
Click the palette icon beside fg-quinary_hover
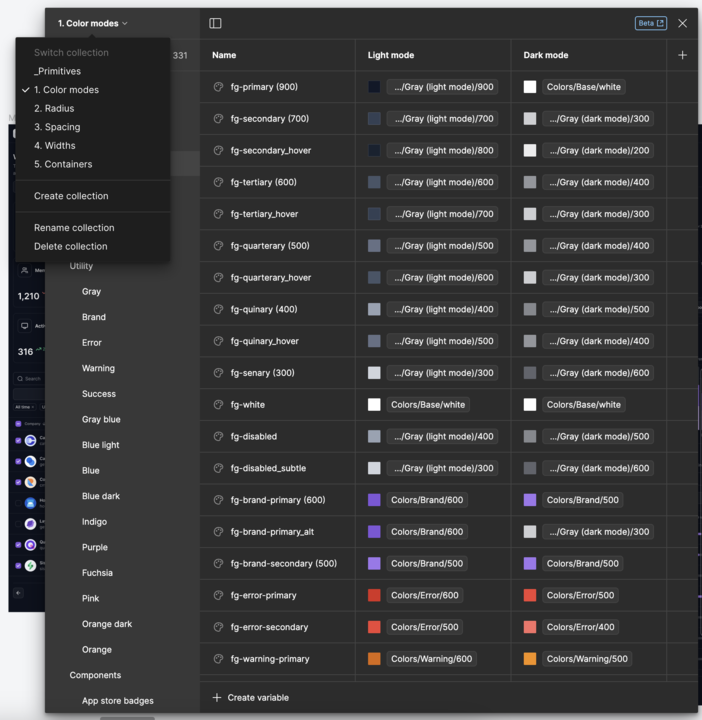219,341
